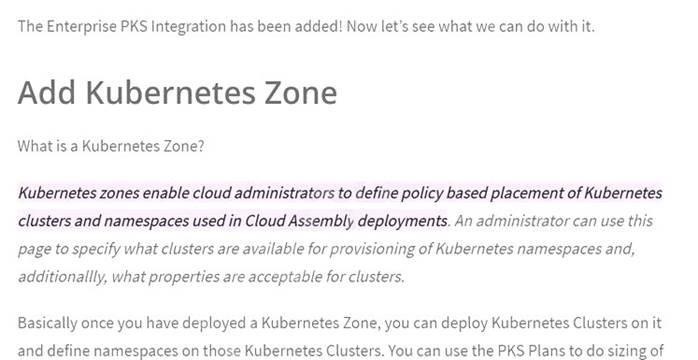698x360 pixels.
Task: Click the words 'policy based placement'
Action: (x=444, y=193)
